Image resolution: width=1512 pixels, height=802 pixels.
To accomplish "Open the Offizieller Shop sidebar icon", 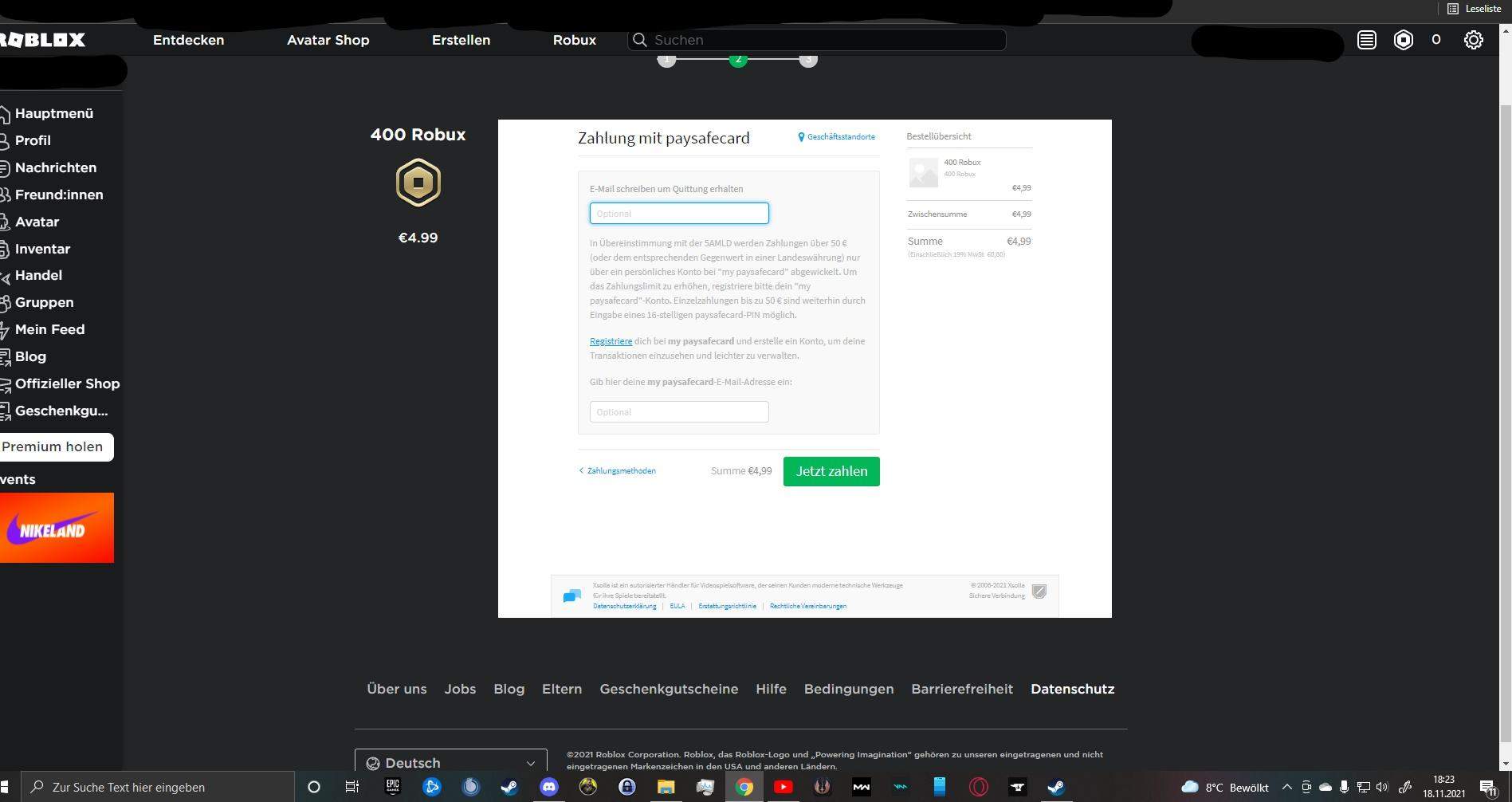I will click(6, 383).
